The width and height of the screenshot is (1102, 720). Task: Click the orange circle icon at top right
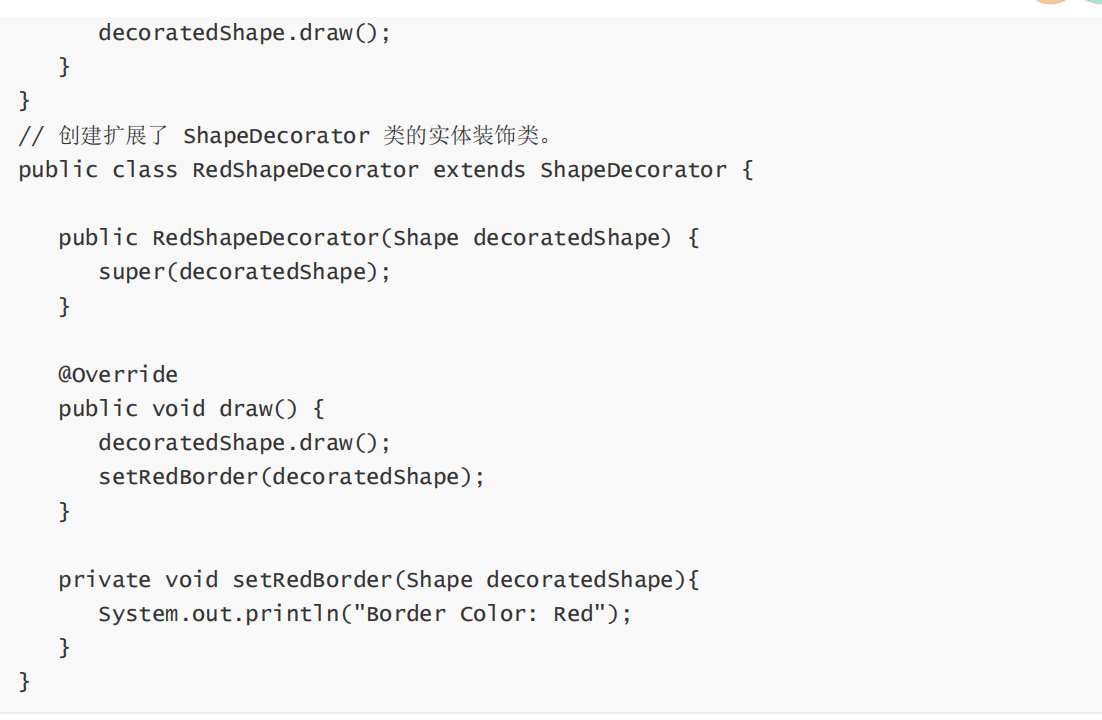[1051, 2]
